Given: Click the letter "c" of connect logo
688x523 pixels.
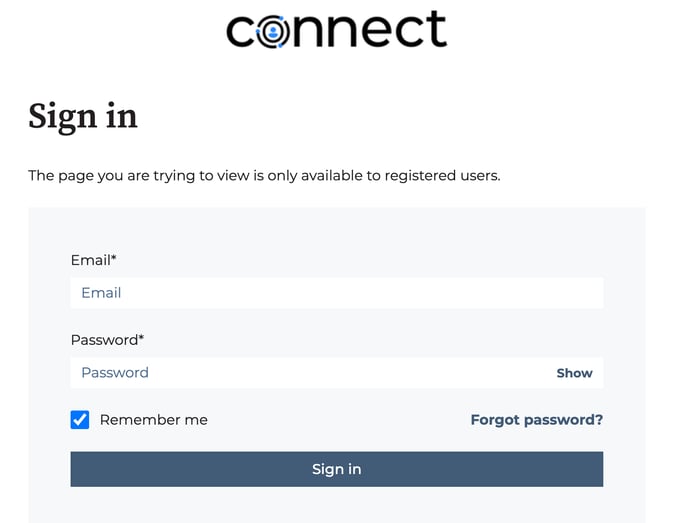Looking at the screenshot, I should pos(240,32).
